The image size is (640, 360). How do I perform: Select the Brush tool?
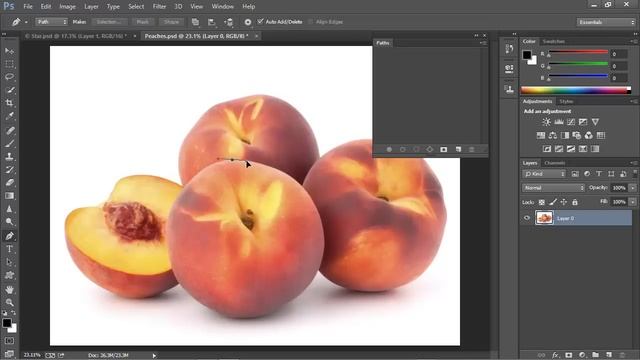[9, 144]
